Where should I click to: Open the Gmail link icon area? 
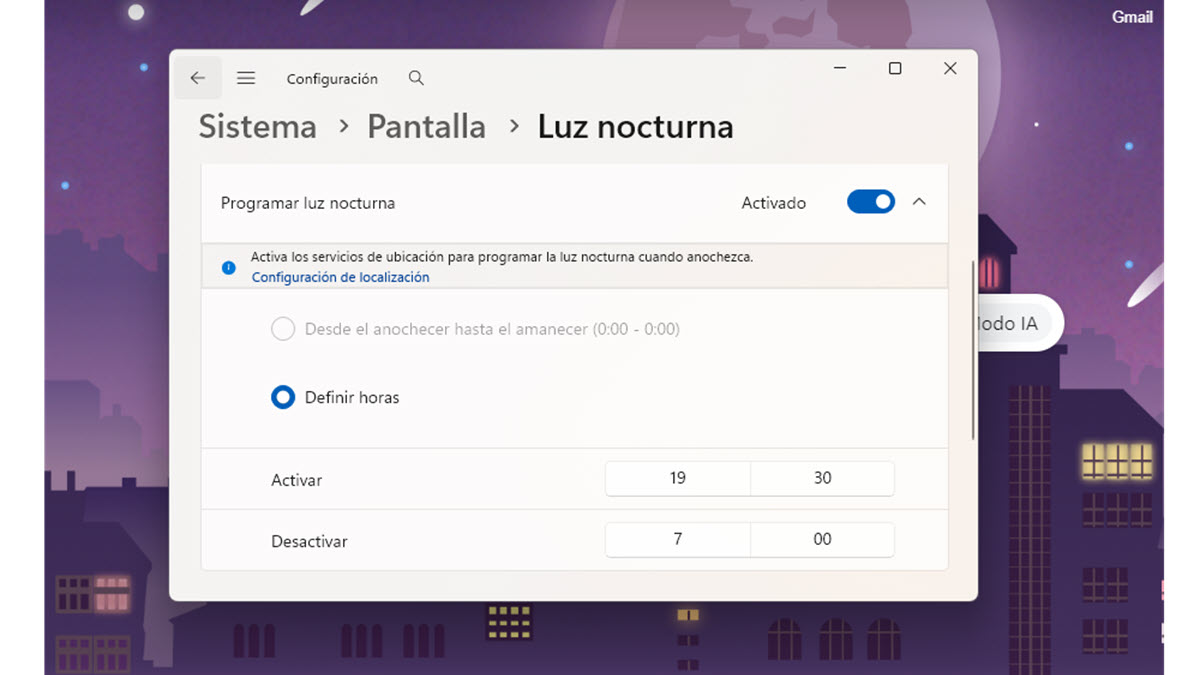pyautogui.click(x=1132, y=16)
